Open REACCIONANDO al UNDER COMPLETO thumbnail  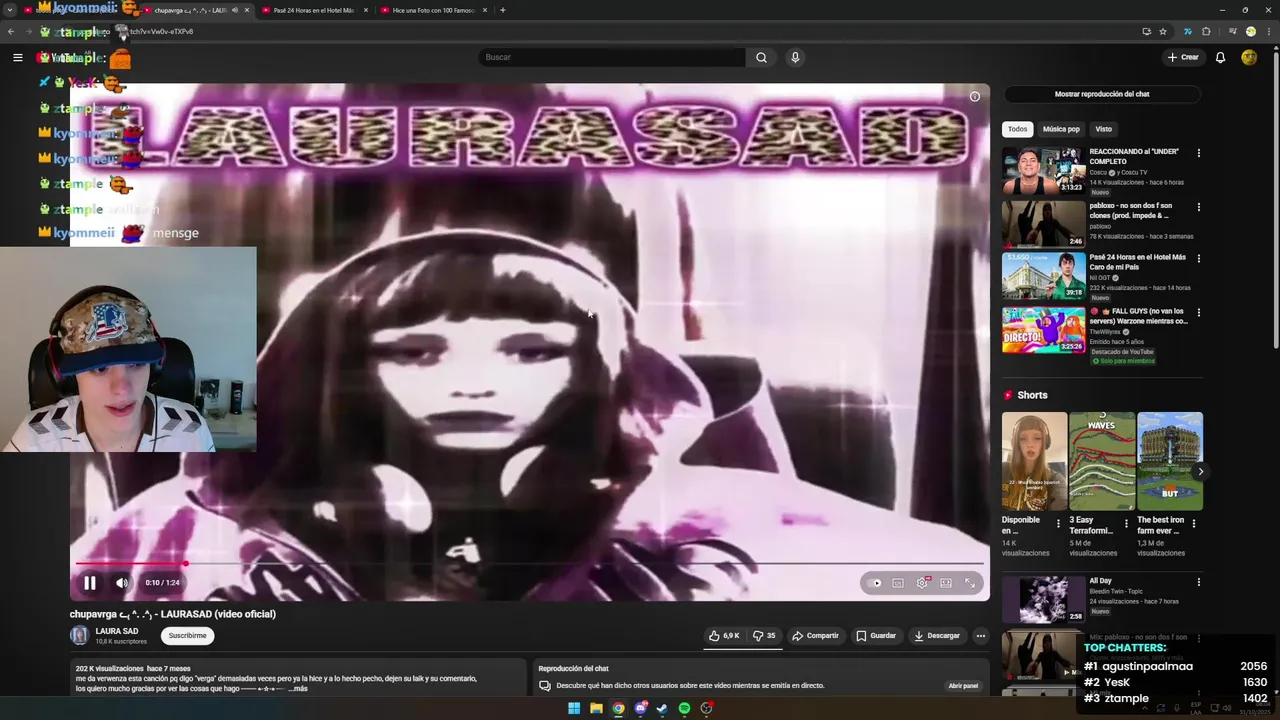click(1044, 170)
